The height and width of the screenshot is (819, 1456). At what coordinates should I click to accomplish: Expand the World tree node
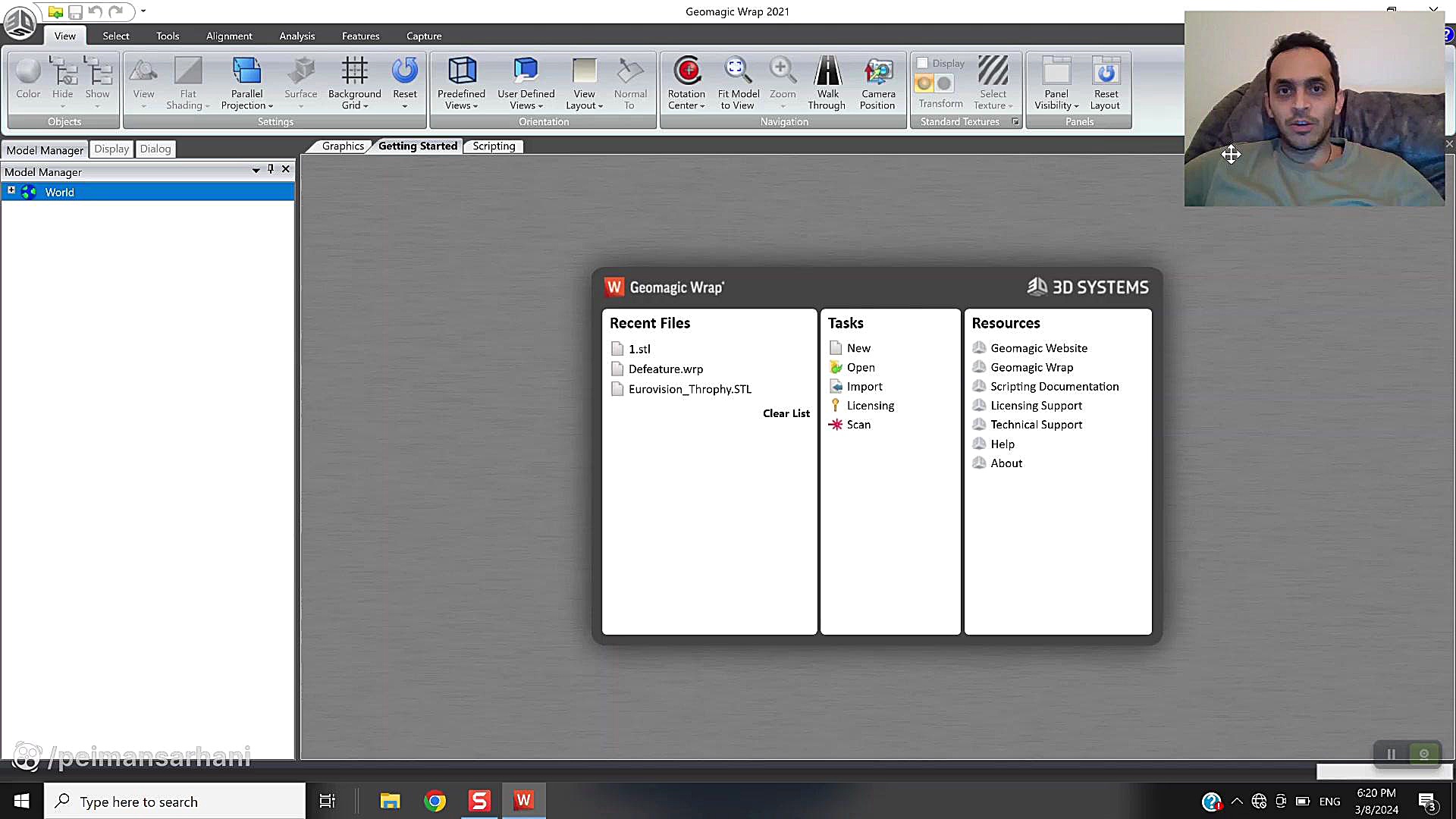point(11,190)
